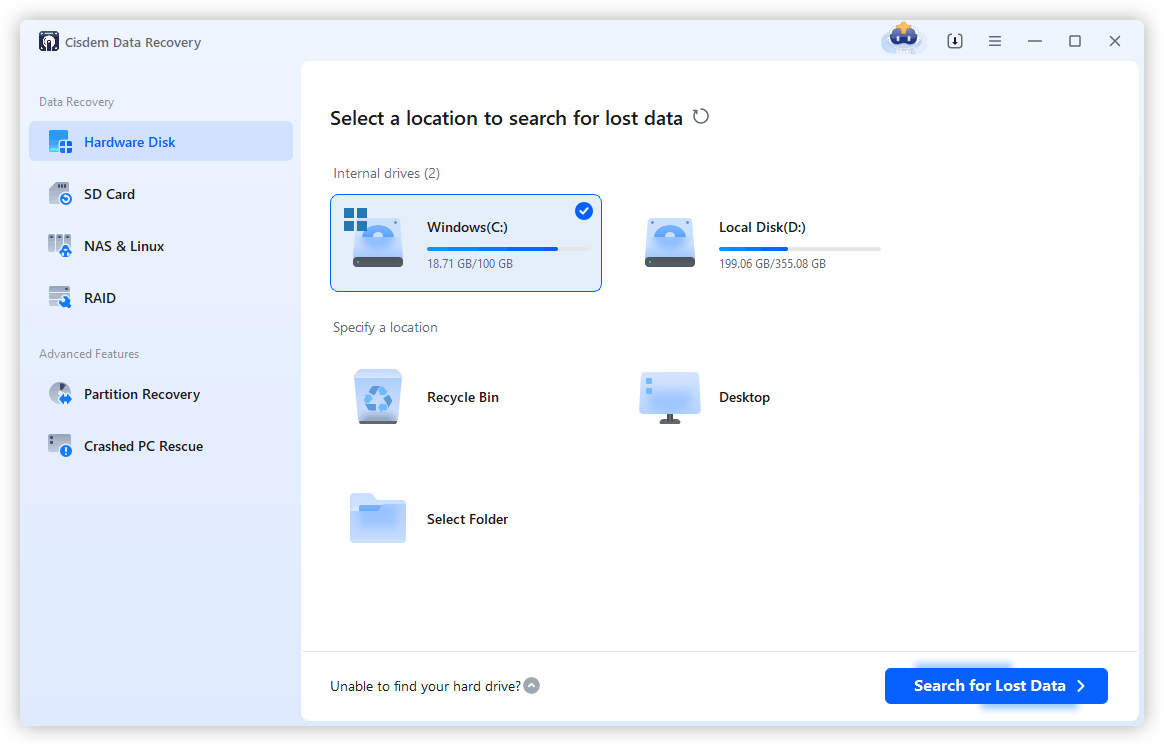The height and width of the screenshot is (746, 1164).
Task: Deselect the Windows(C:) drive checkmark
Action: 583,211
